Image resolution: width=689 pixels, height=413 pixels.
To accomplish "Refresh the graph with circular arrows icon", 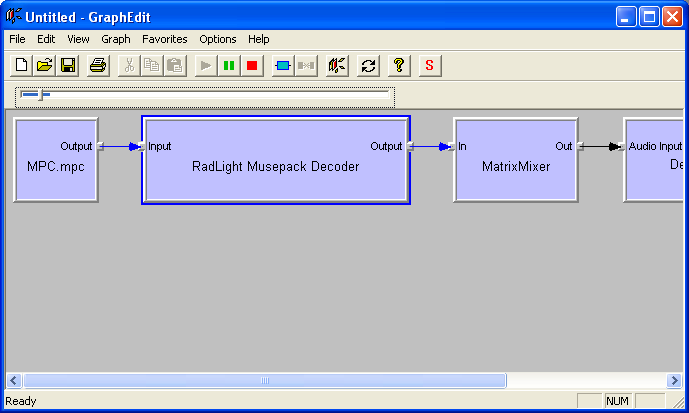I will (x=368, y=66).
